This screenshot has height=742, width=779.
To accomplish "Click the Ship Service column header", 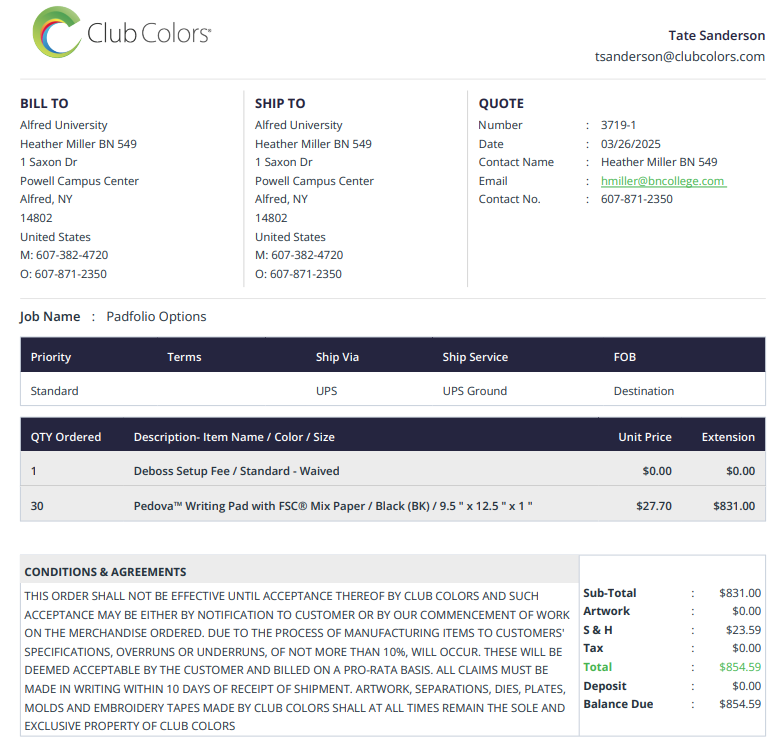I will coord(475,357).
